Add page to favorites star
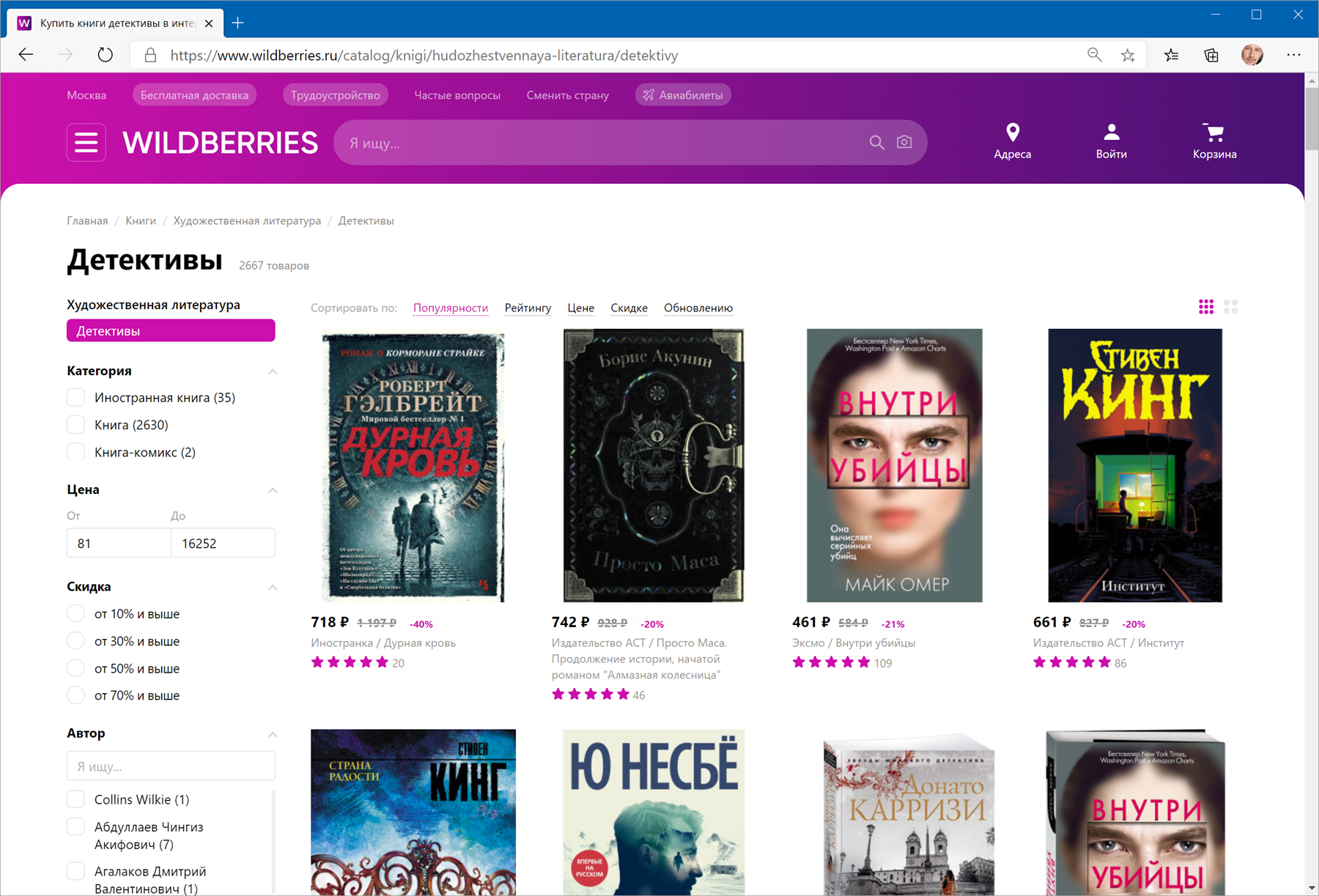The width and height of the screenshot is (1319, 896). pos(1128,55)
